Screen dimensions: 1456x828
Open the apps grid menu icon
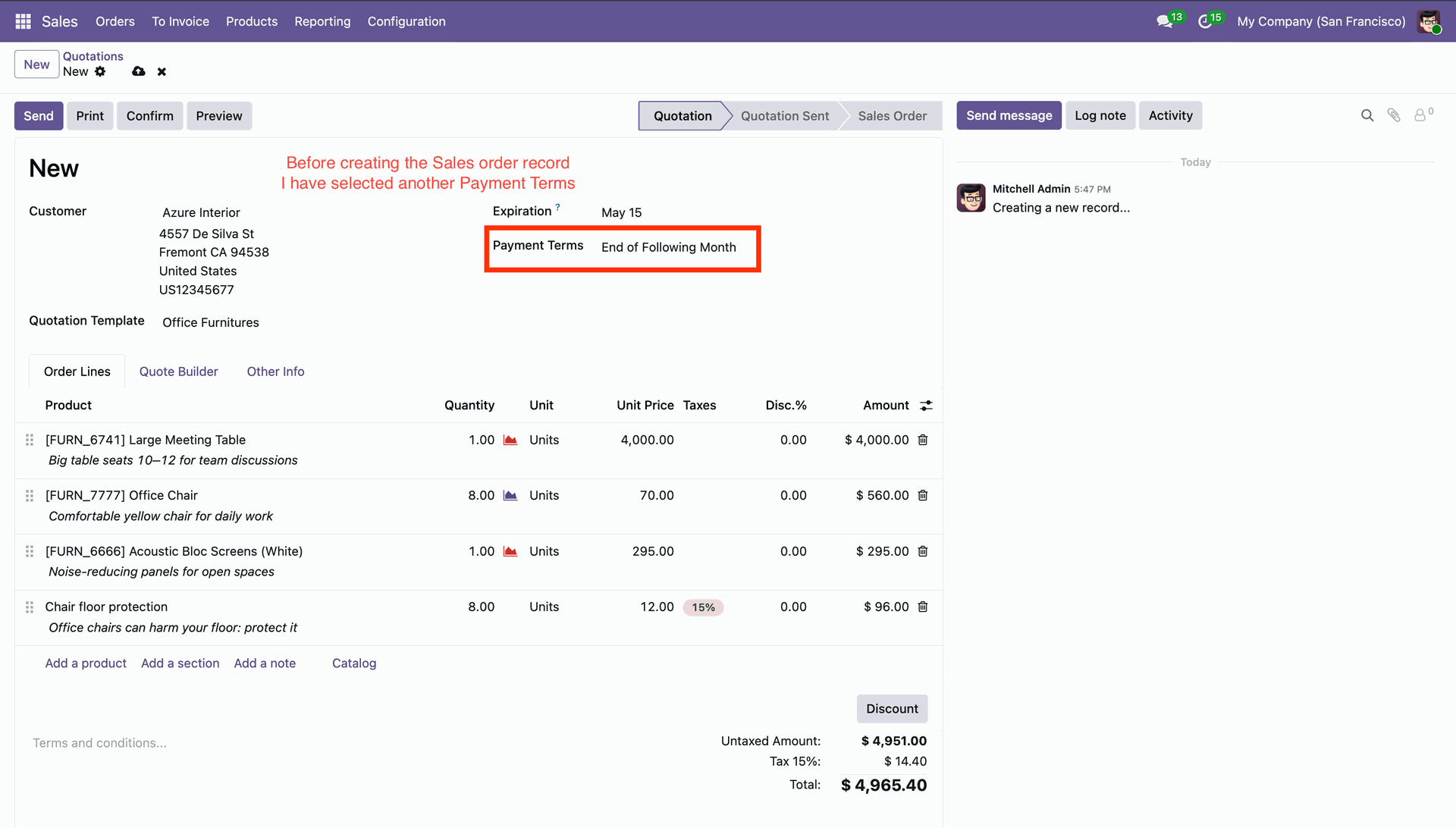point(23,21)
